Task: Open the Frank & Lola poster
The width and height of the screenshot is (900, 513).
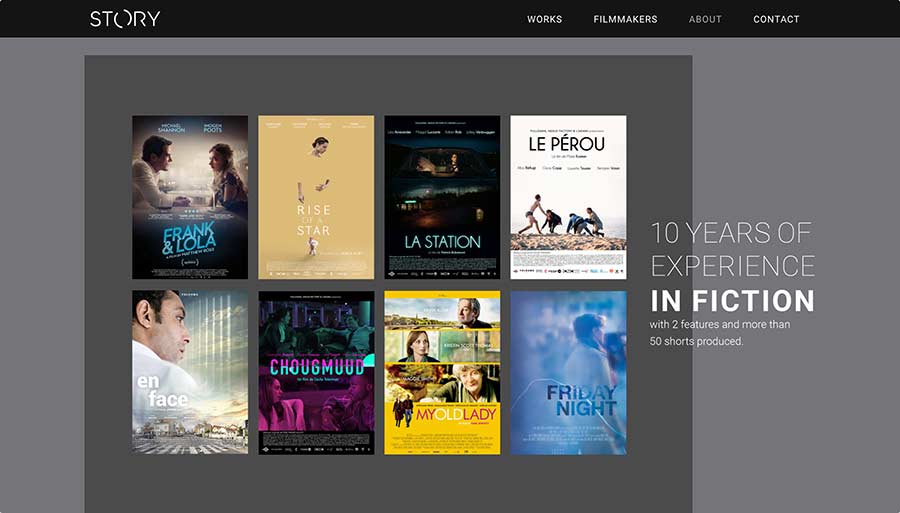Action: pyautogui.click(x=190, y=197)
